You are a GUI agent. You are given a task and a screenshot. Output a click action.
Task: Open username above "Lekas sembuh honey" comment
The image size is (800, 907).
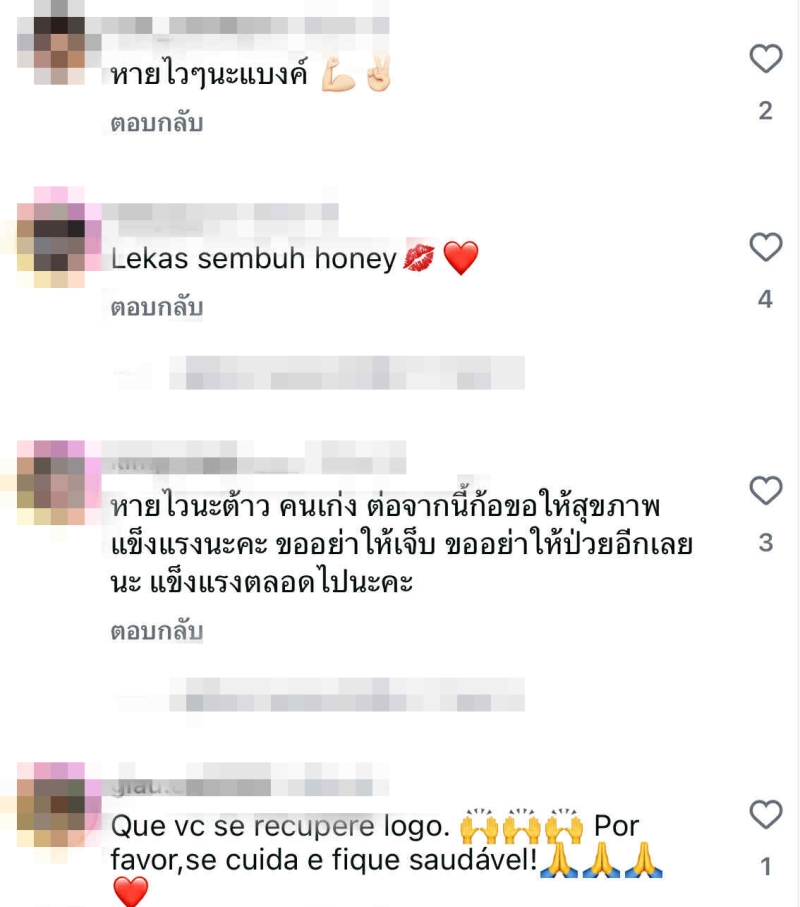[x=220, y=212]
